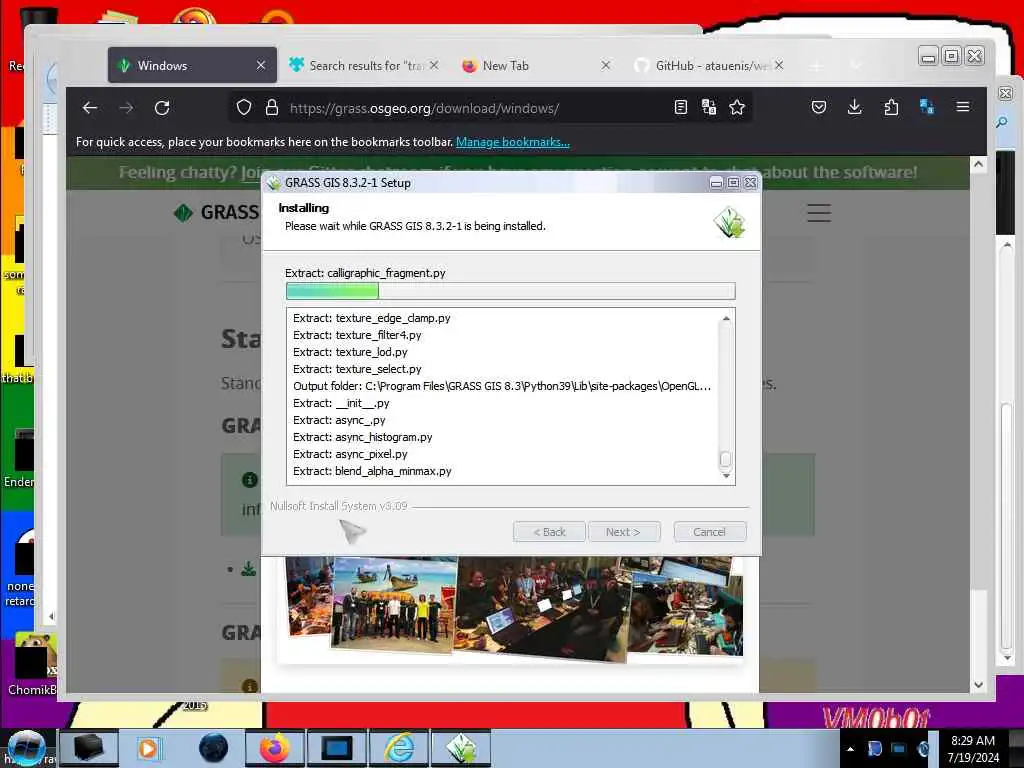
Task: Switch to the New Tab tab
Action: 537,65
